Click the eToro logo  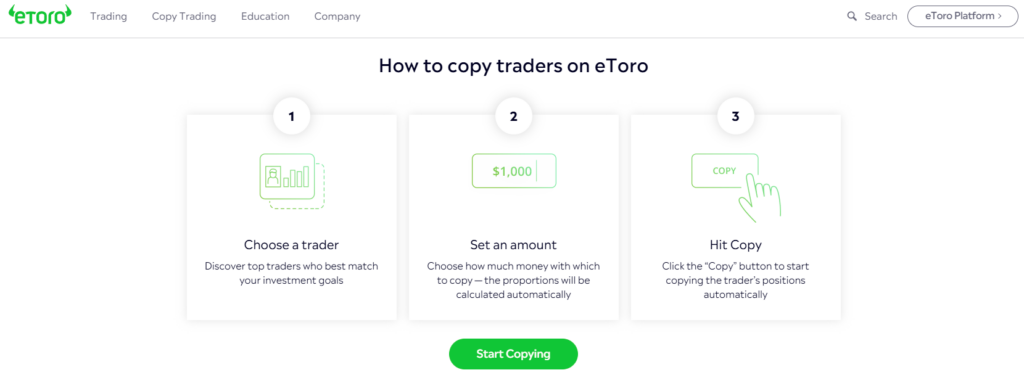click(x=40, y=16)
